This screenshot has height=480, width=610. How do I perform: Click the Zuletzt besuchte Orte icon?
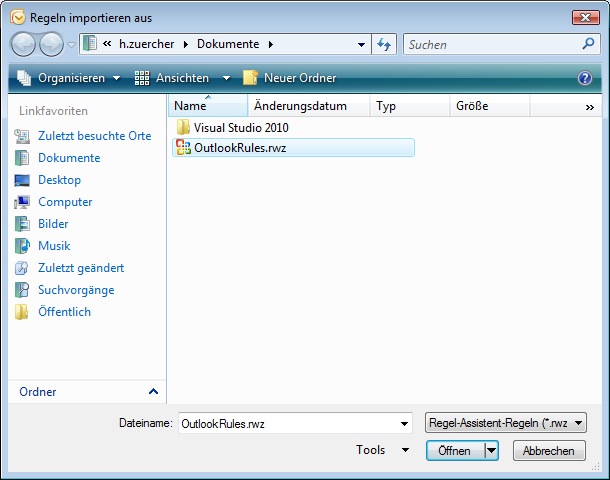click(22, 136)
